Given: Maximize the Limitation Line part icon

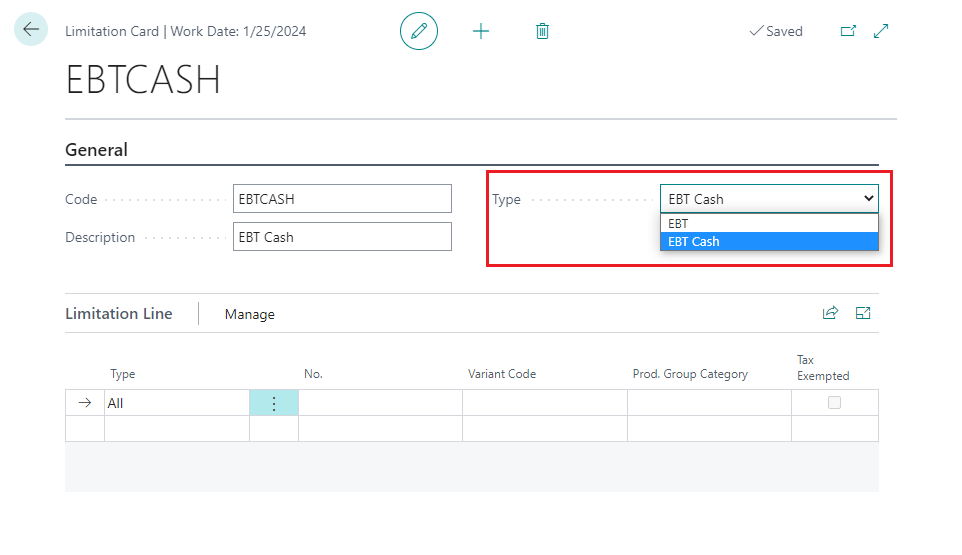Looking at the screenshot, I should (x=863, y=313).
